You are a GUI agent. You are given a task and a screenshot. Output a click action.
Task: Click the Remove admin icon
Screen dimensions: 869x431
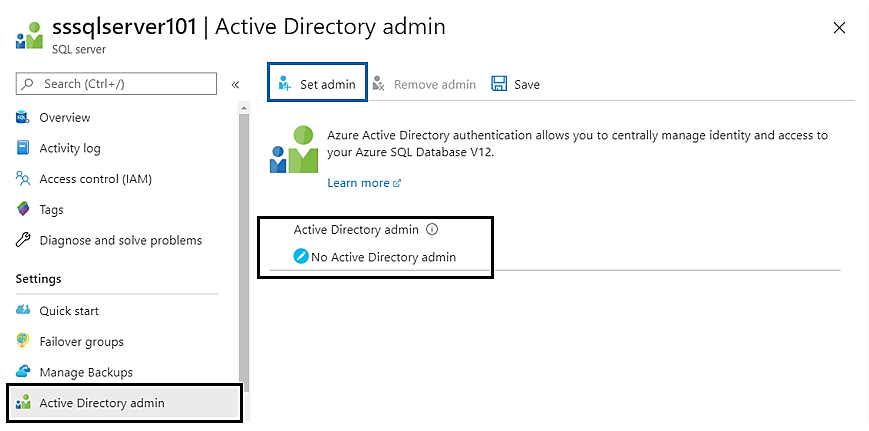379,84
